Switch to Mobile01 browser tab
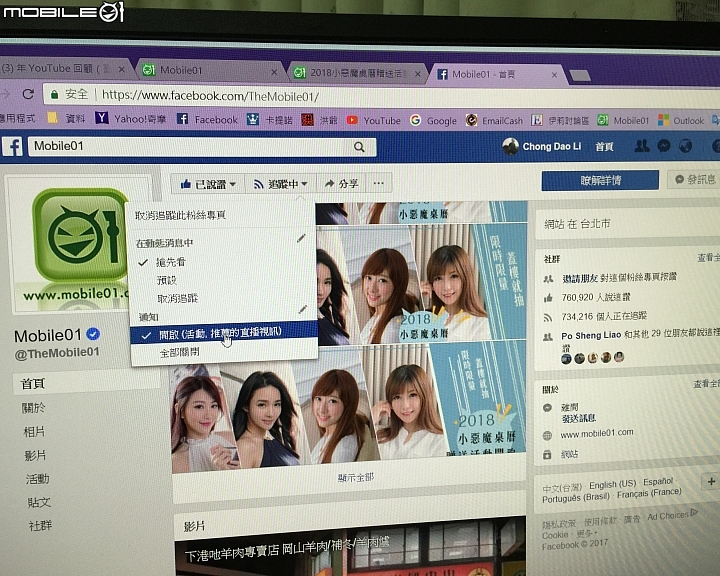Image resolution: width=720 pixels, height=576 pixels. (209, 71)
